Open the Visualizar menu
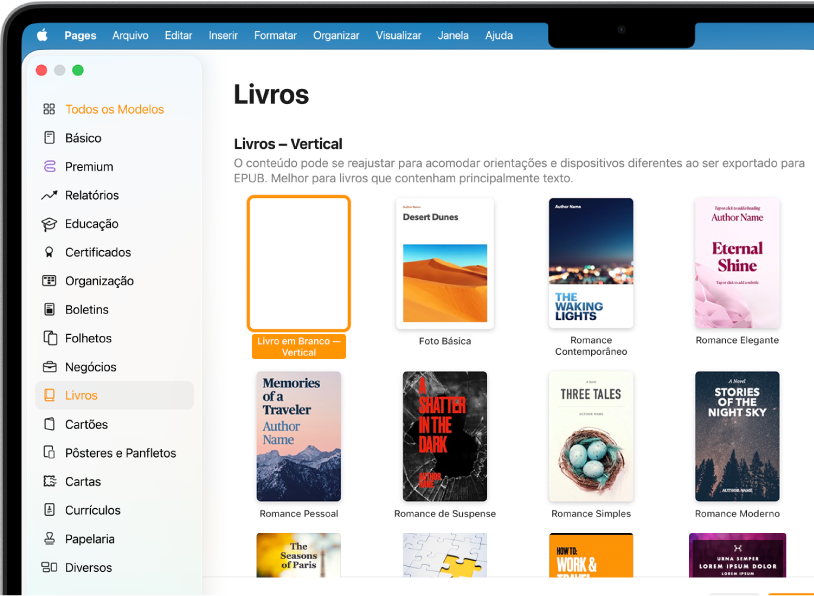This screenshot has height=596, width=814. (398, 34)
